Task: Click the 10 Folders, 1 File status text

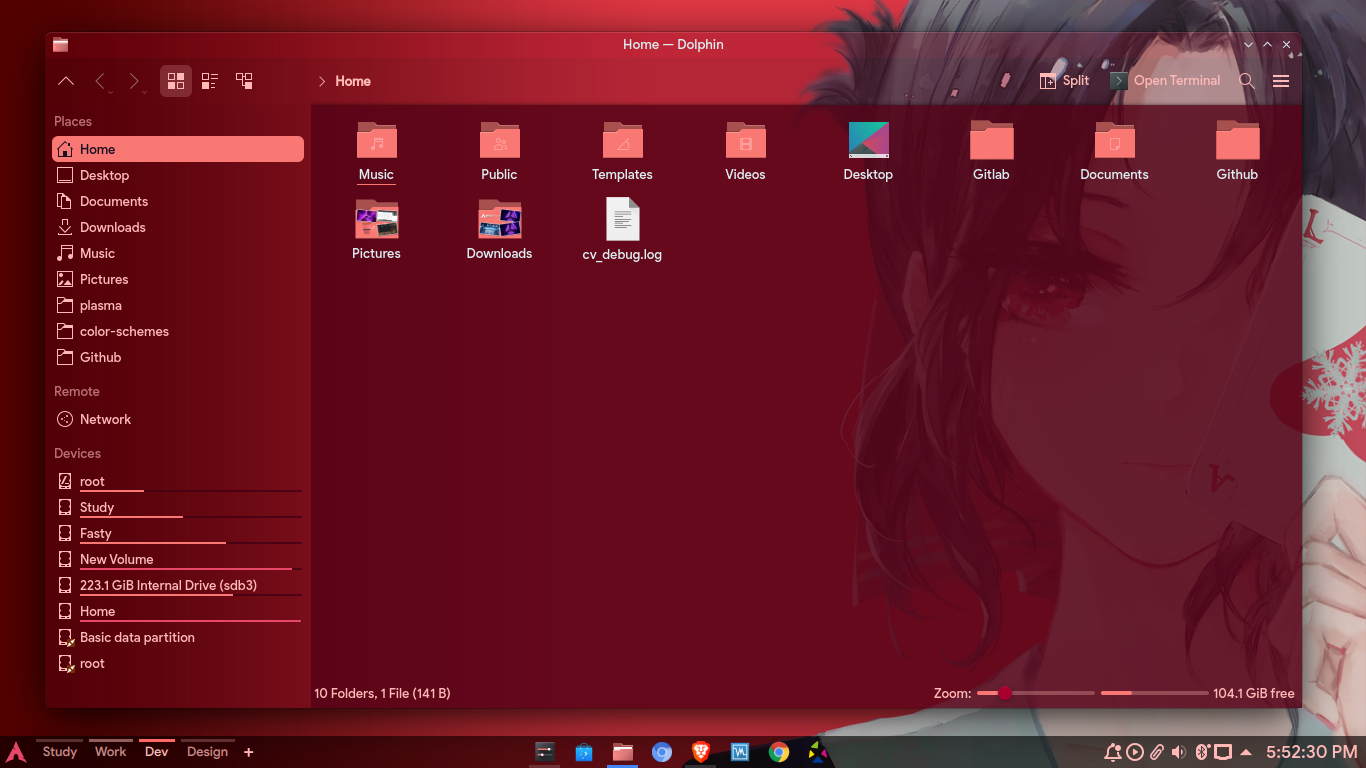Action: click(x=382, y=693)
